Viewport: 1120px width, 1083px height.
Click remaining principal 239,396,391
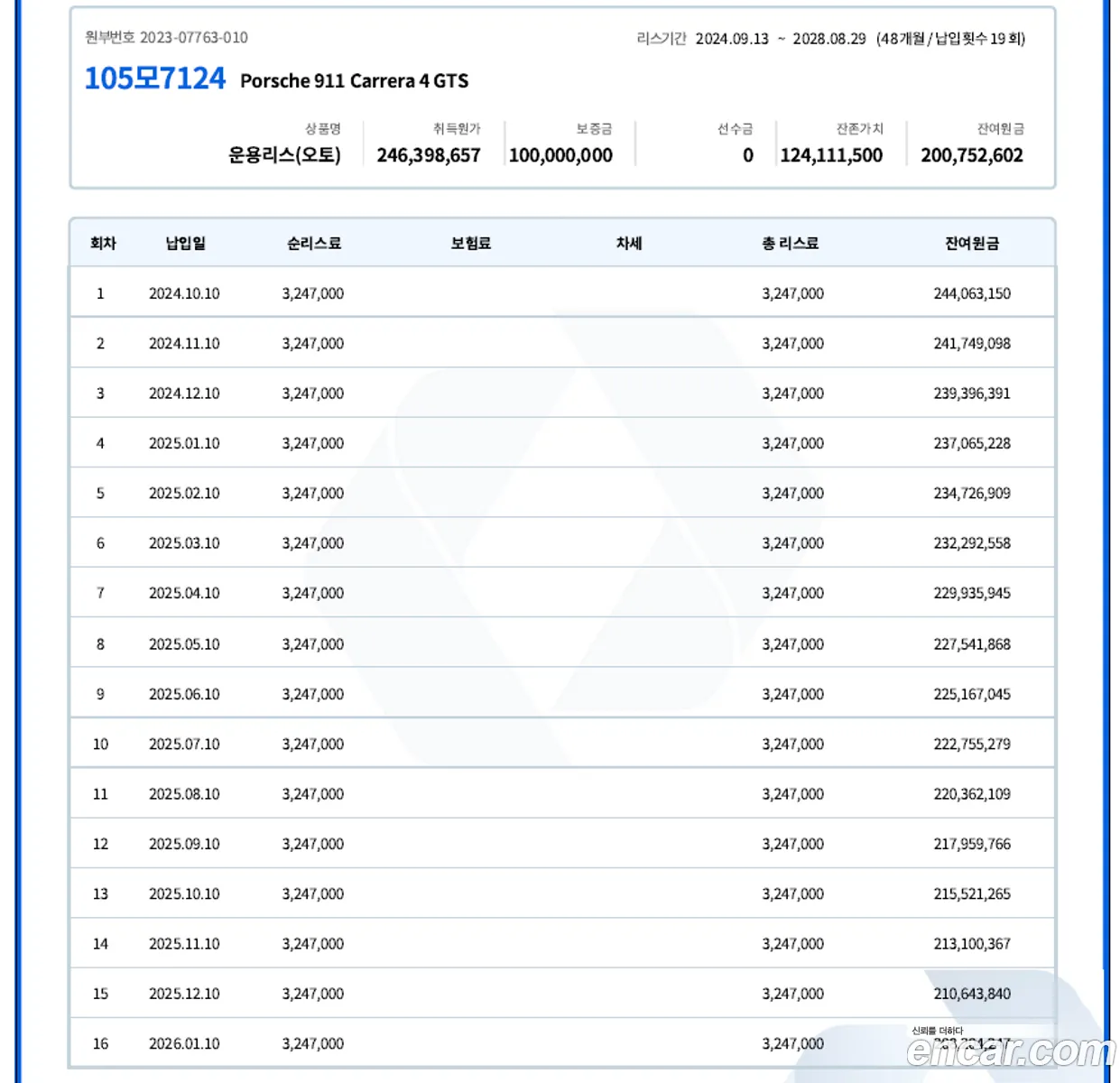tap(972, 393)
